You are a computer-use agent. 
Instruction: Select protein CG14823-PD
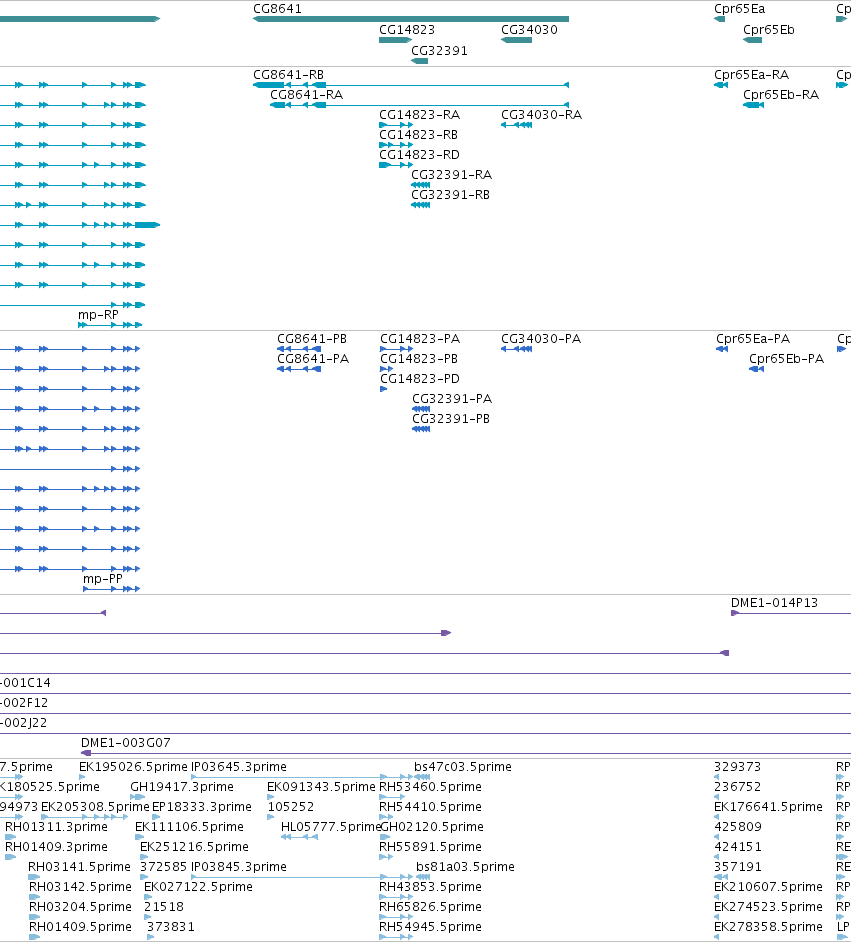click(x=384, y=389)
